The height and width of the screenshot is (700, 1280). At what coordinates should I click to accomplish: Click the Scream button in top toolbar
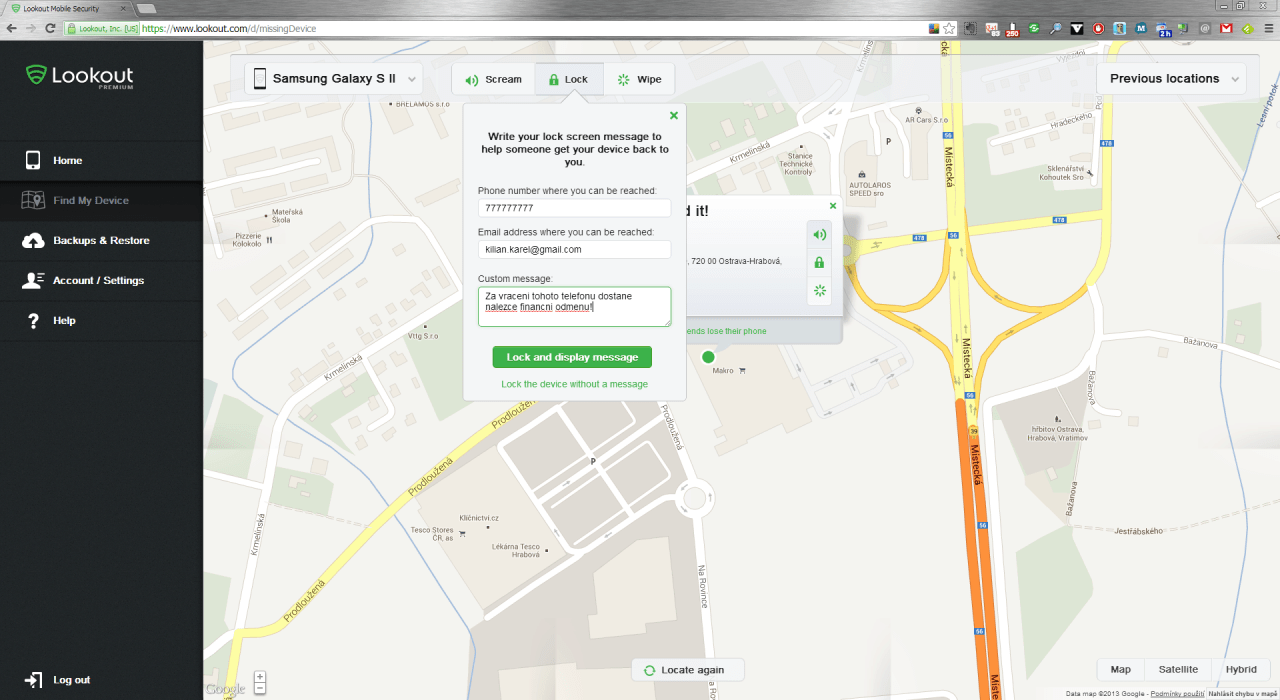tap(493, 79)
